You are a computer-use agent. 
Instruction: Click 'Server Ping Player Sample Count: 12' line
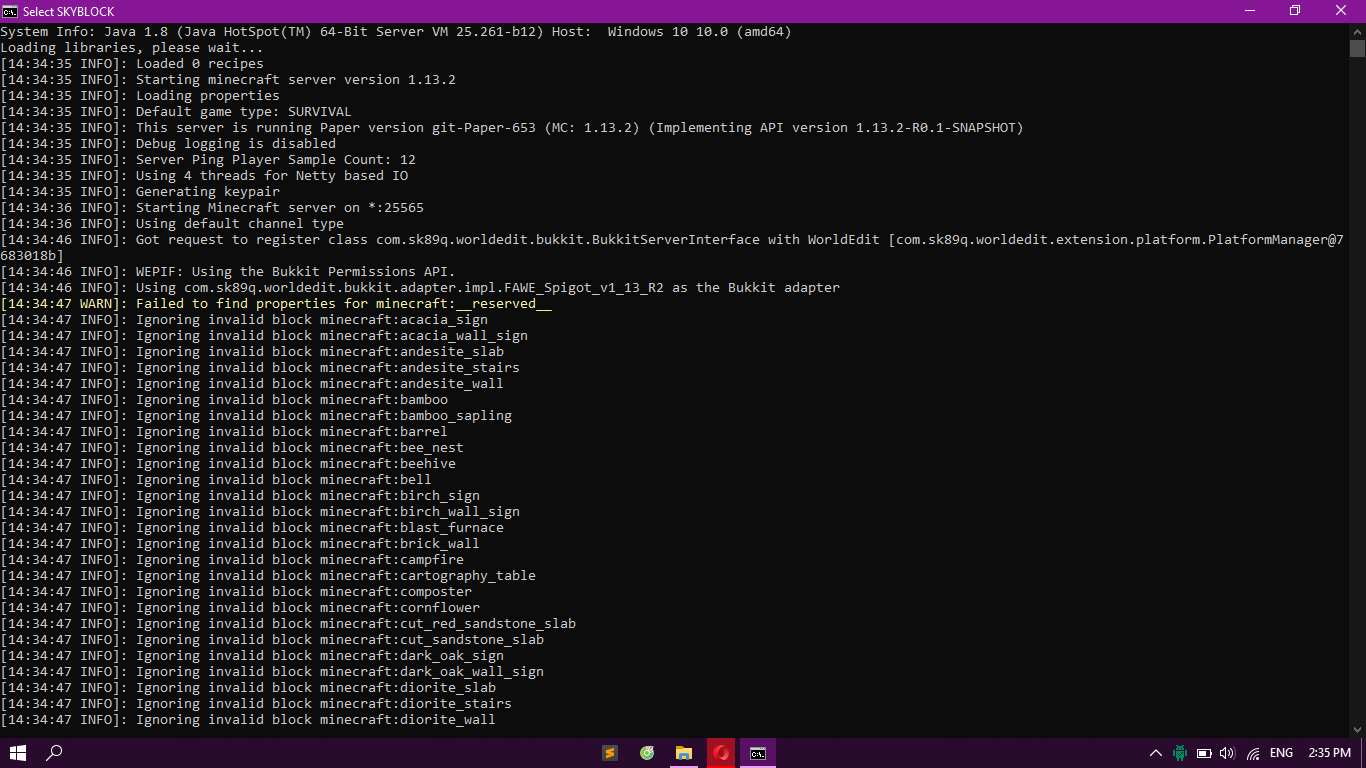tap(208, 160)
